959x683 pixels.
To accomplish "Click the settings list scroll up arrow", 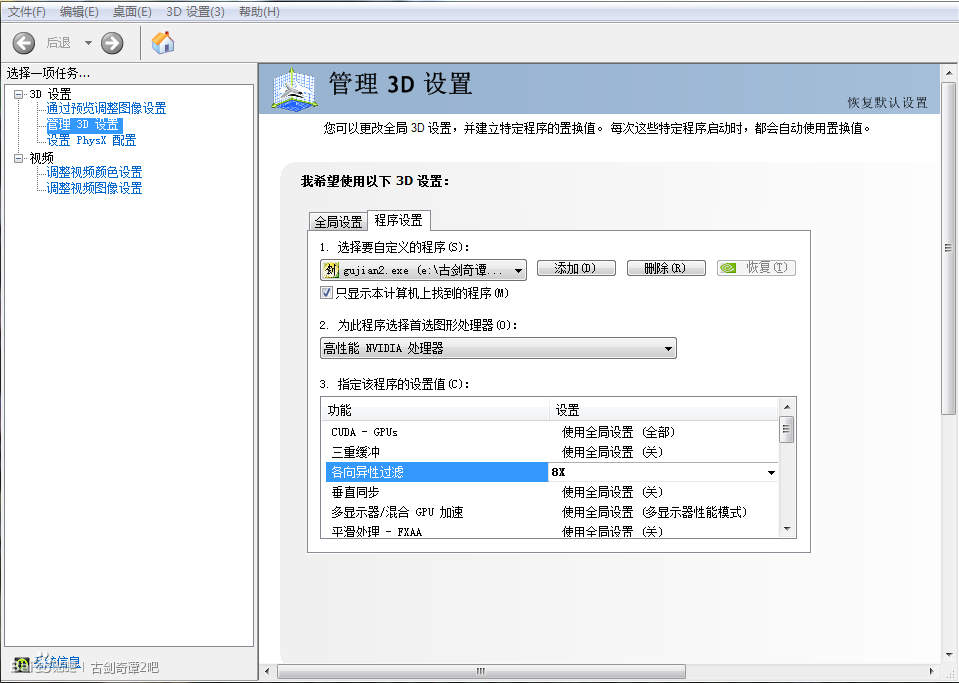I will [787, 407].
